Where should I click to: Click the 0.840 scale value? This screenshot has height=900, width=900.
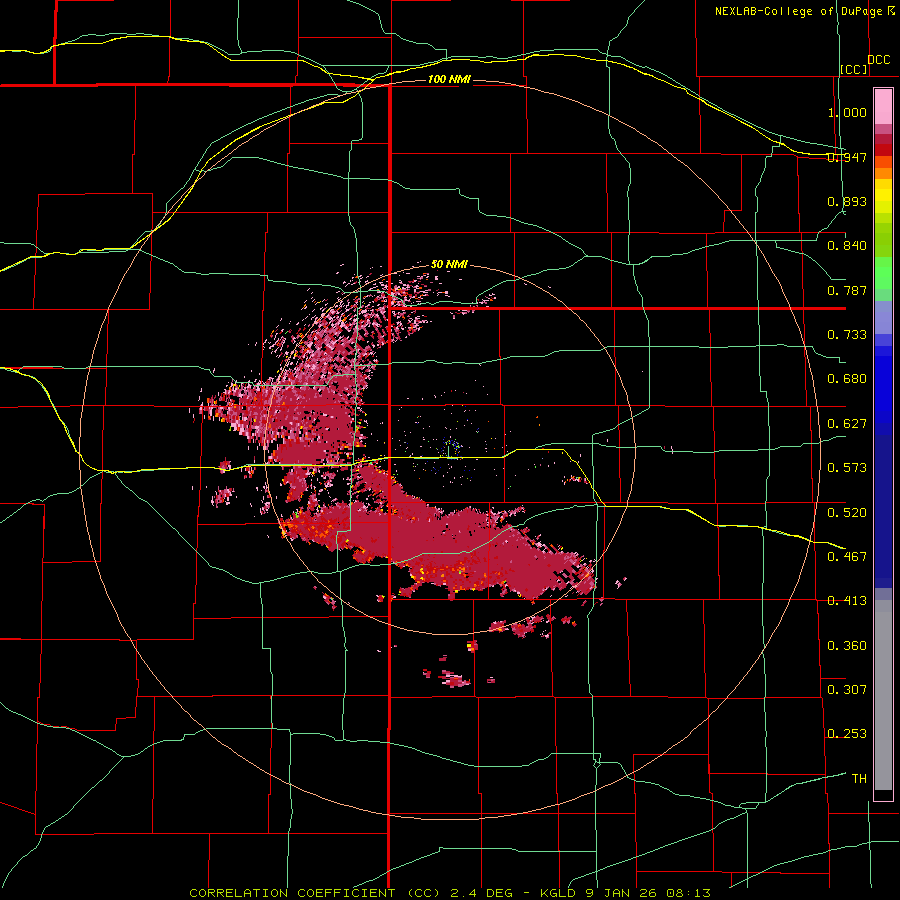point(847,246)
